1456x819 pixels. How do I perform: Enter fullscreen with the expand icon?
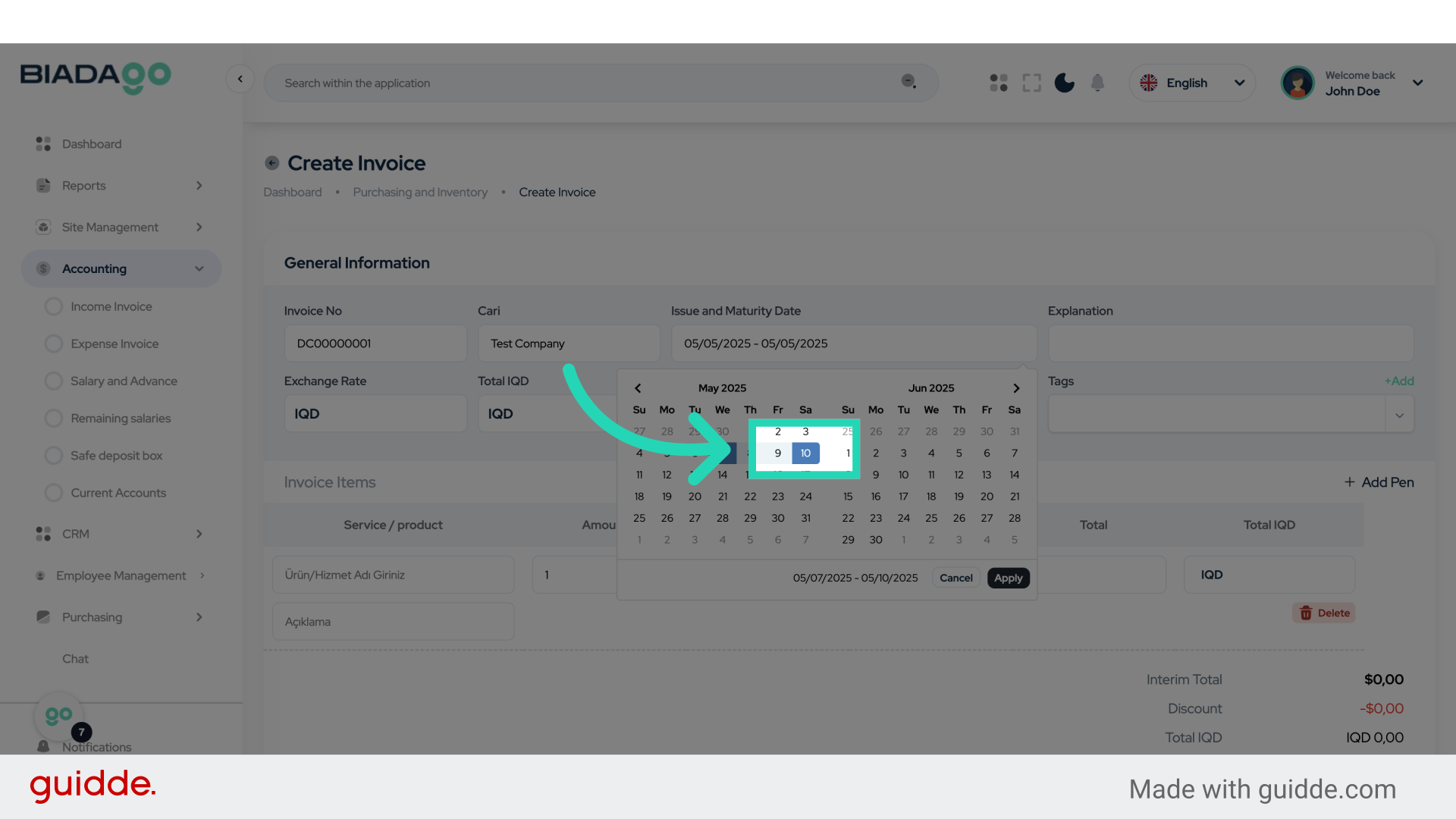click(x=1031, y=83)
